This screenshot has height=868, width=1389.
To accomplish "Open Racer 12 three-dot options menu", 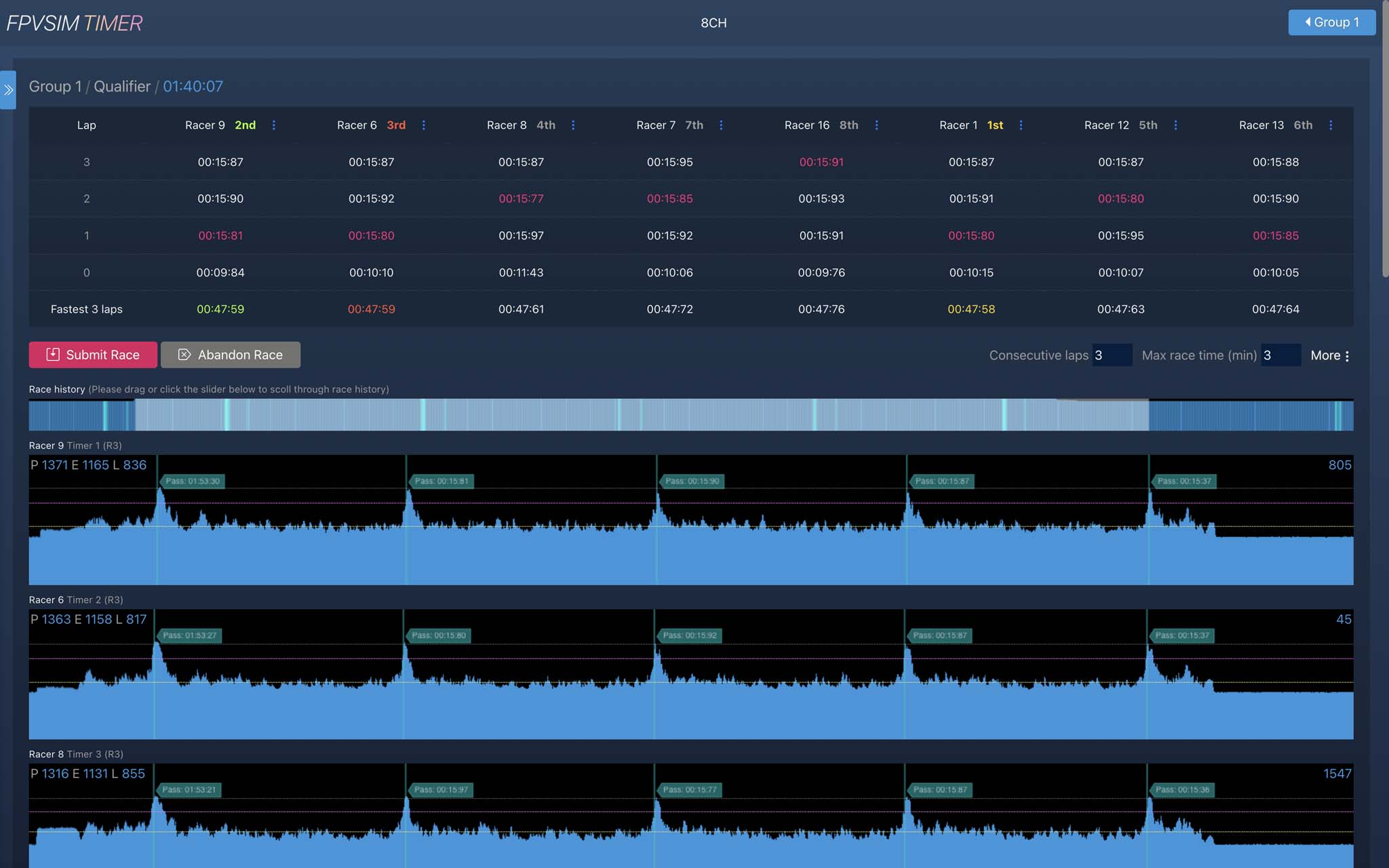I will 1175,125.
